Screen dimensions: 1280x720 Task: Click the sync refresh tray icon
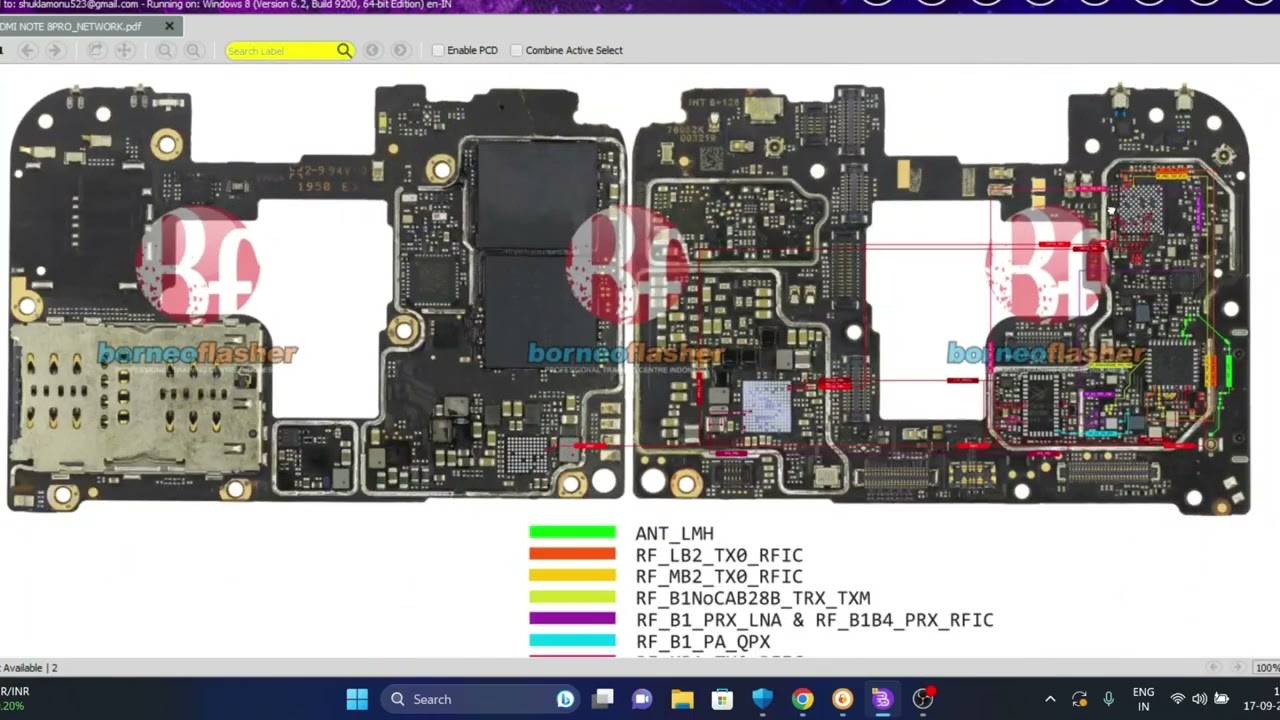tap(1079, 699)
